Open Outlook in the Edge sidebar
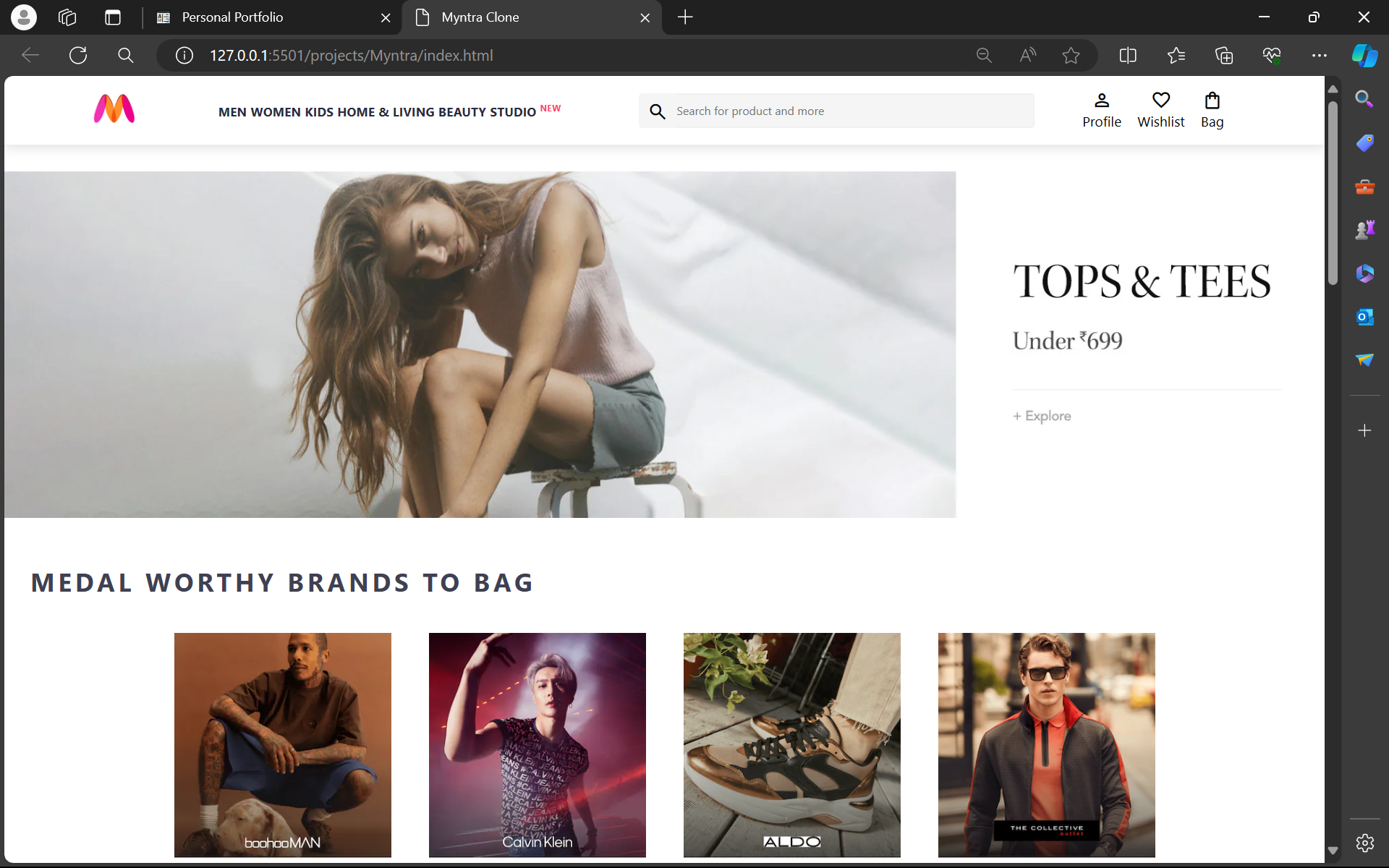The image size is (1389, 868). 1364,316
